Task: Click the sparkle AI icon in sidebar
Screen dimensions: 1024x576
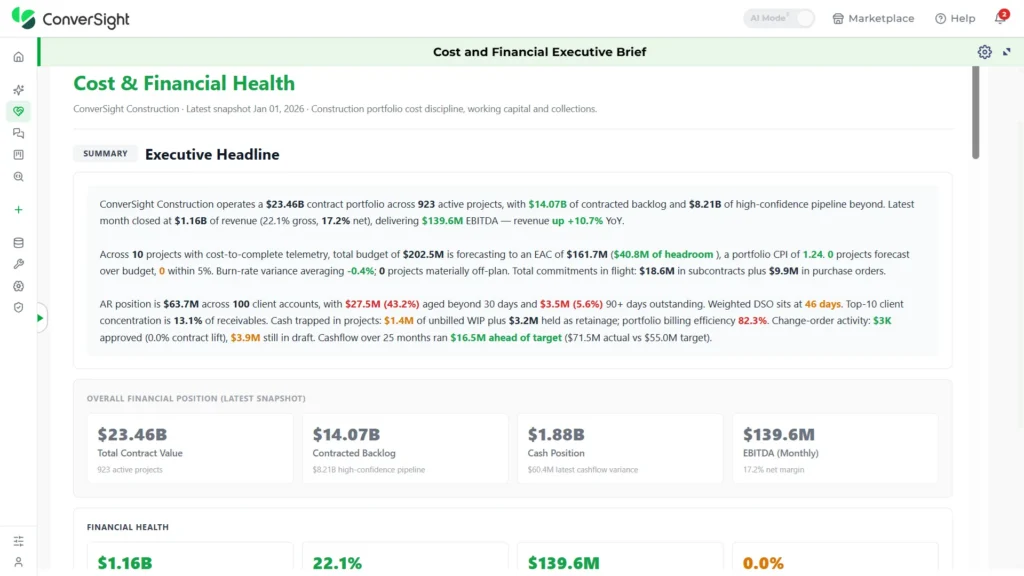Action: click(18, 89)
